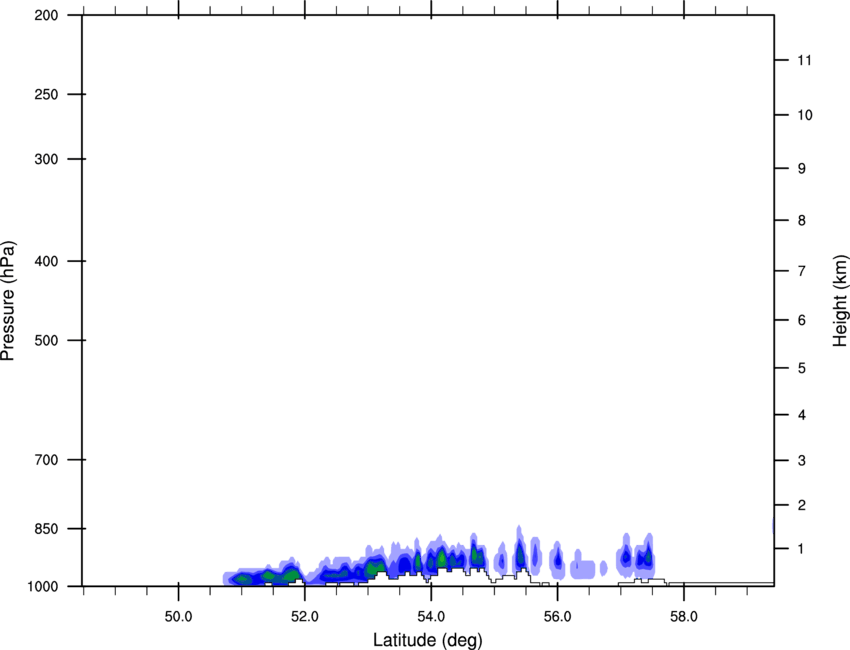The image size is (850, 650).
Task: Click the 58.0 latitude tick label
Action: coord(684,617)
